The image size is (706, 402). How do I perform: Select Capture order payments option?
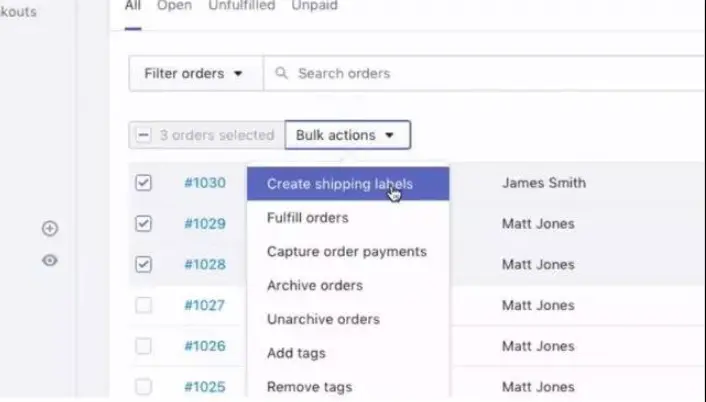coord(346,251)
